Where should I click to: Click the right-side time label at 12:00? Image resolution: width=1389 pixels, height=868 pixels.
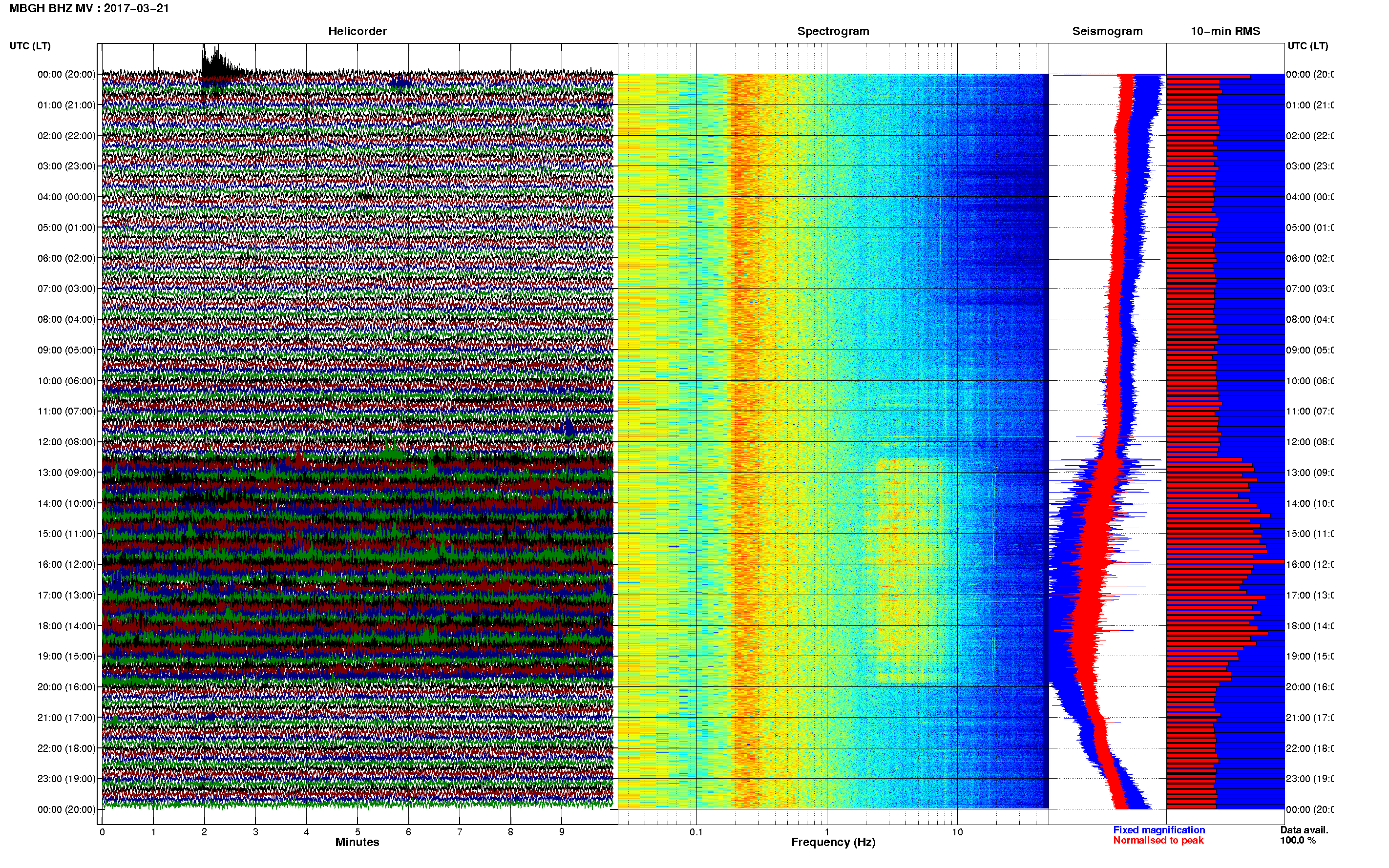(1309, 441)
